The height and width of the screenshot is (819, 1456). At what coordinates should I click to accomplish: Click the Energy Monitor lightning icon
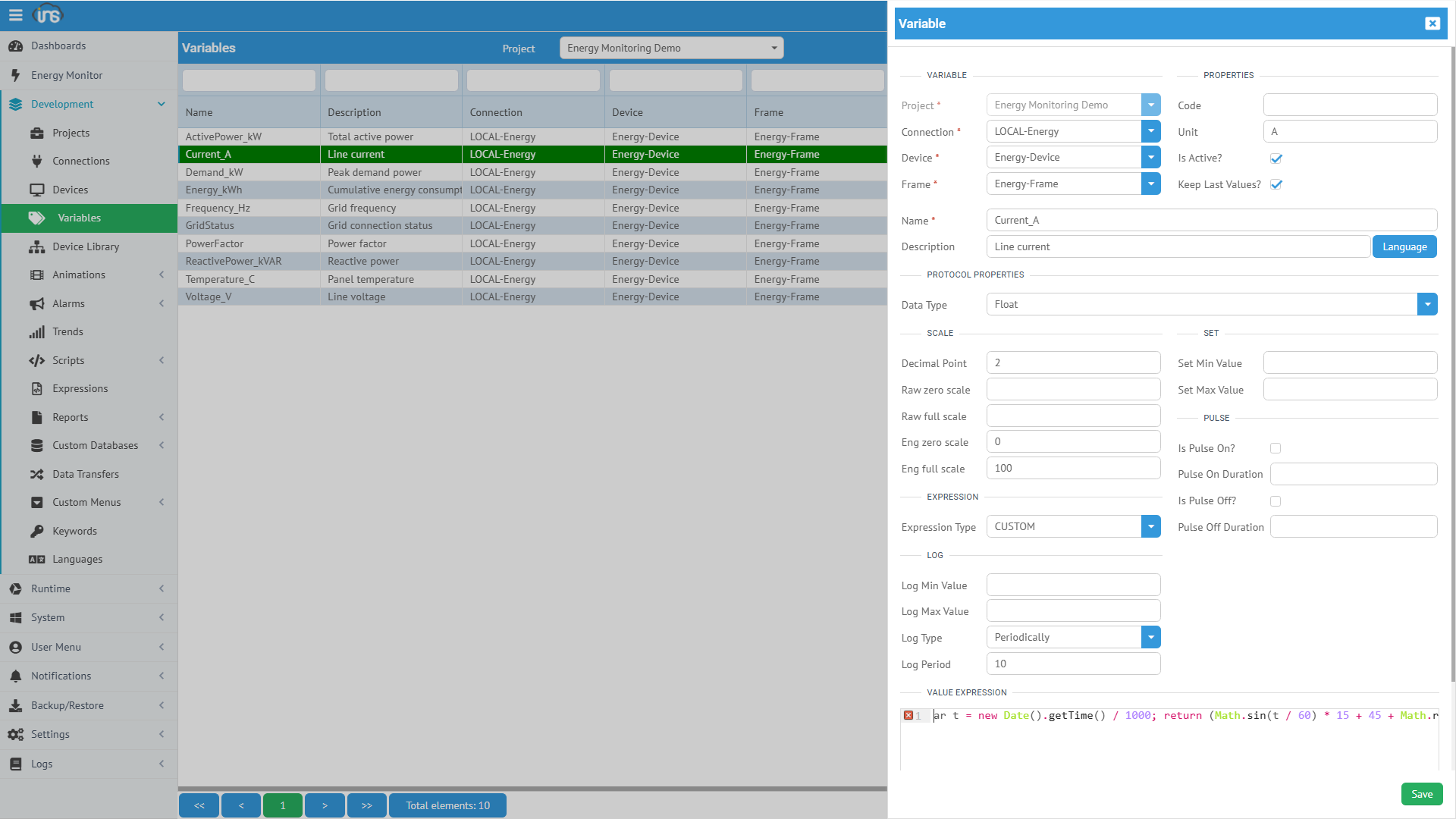(15, 75)
